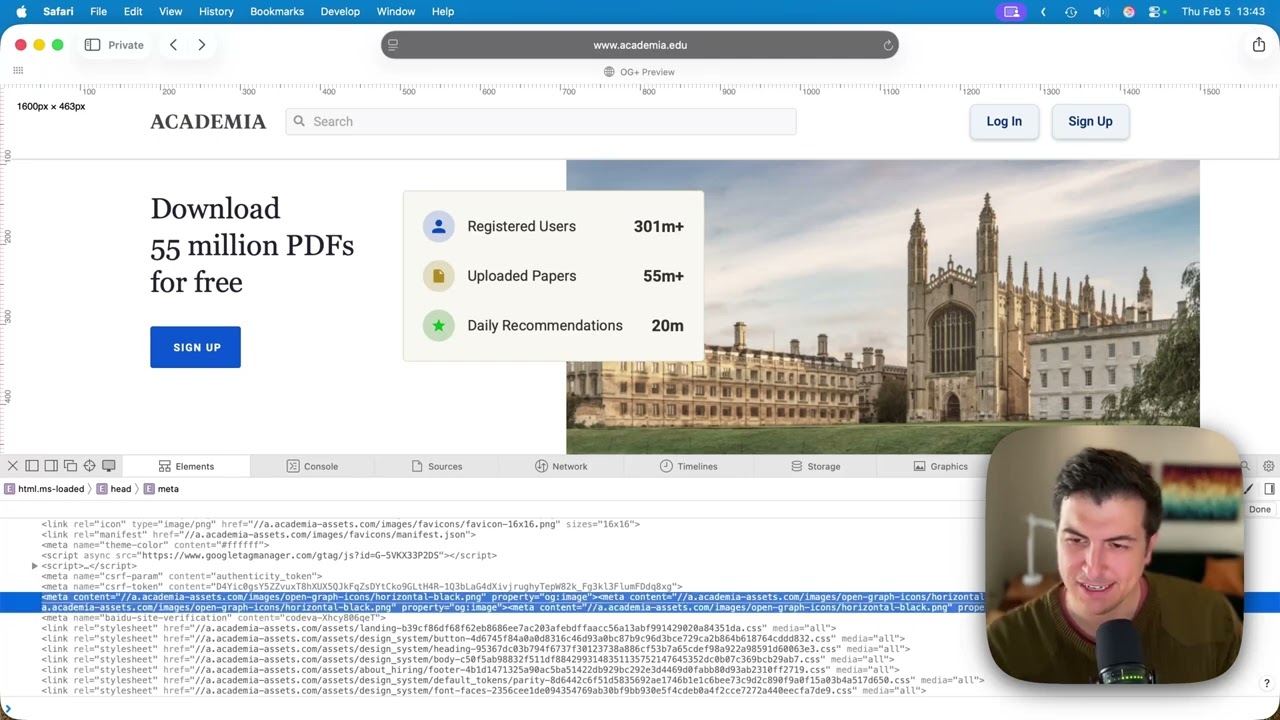The image size is (1280, 720).
Task: Select the csrf-param meta line
Action: click(182, 576)
